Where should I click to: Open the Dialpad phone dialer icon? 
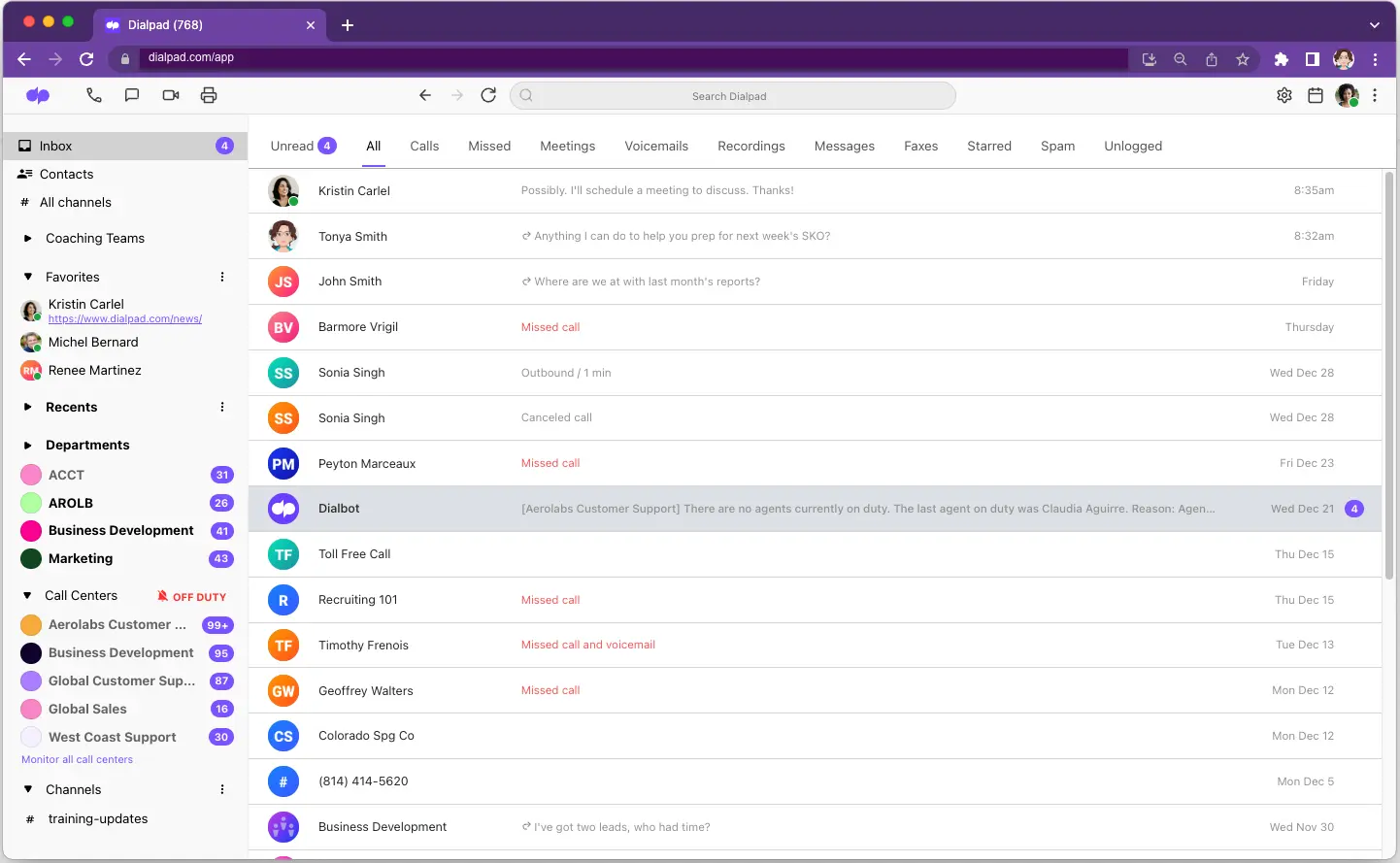pyautogui.click(x=93, y=95)
